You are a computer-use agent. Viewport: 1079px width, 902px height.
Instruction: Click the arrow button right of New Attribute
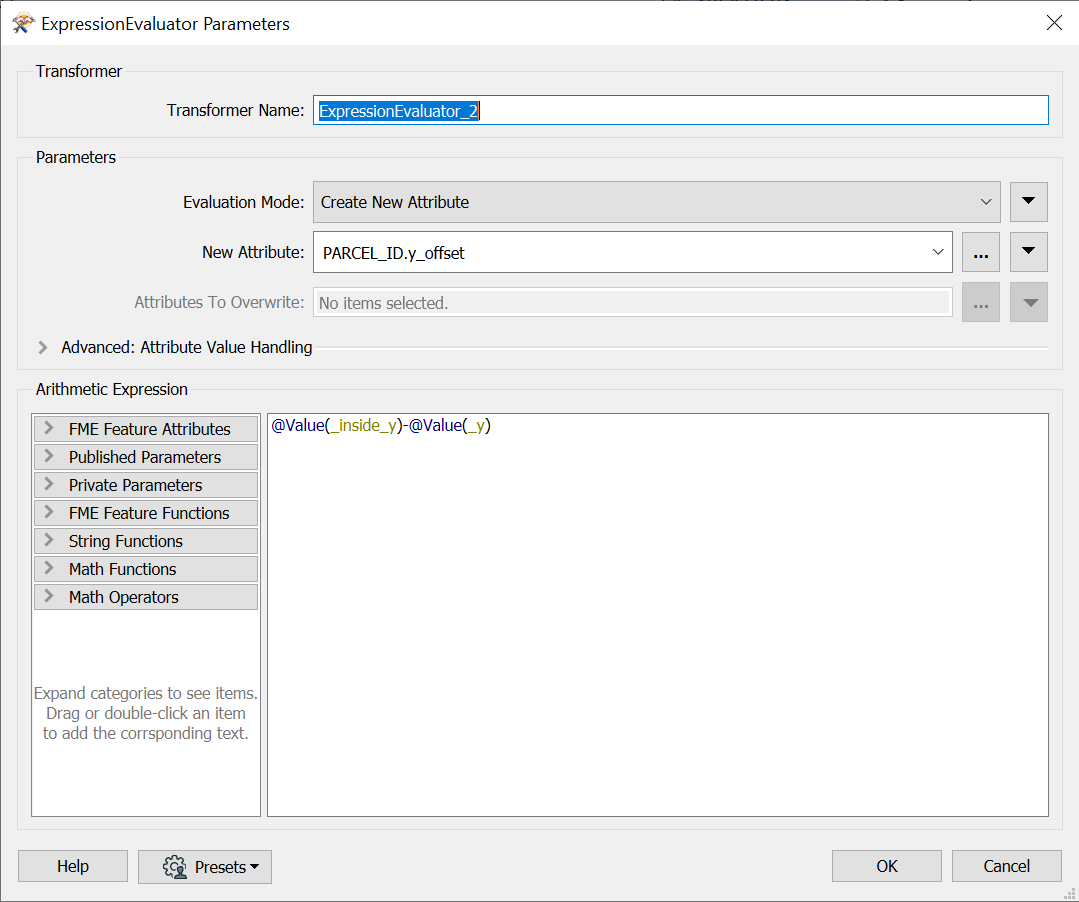coord(1028,252)
